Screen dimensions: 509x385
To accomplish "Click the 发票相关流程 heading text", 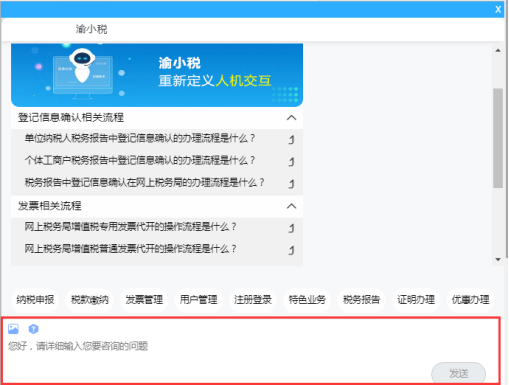I will pos(50,206).
